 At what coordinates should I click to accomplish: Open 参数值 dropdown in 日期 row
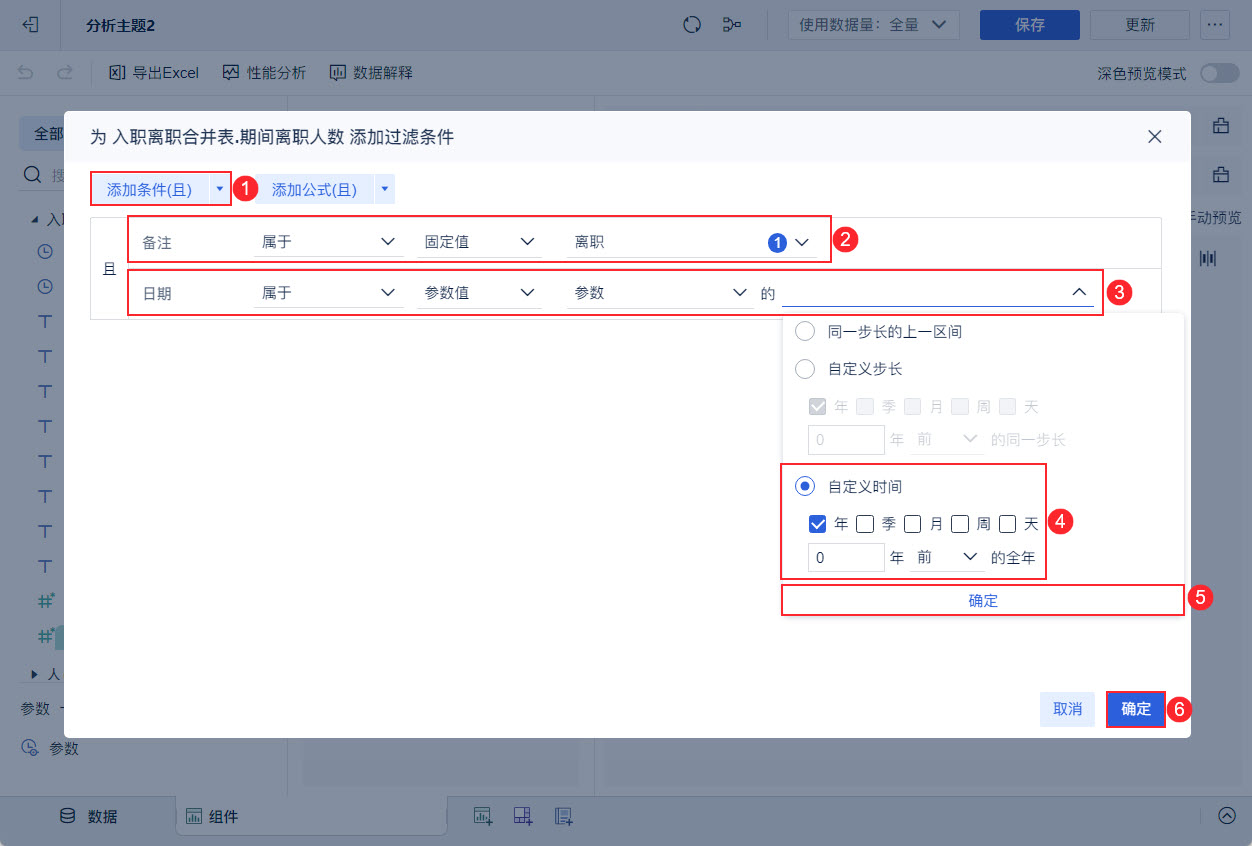click(479, 293)
